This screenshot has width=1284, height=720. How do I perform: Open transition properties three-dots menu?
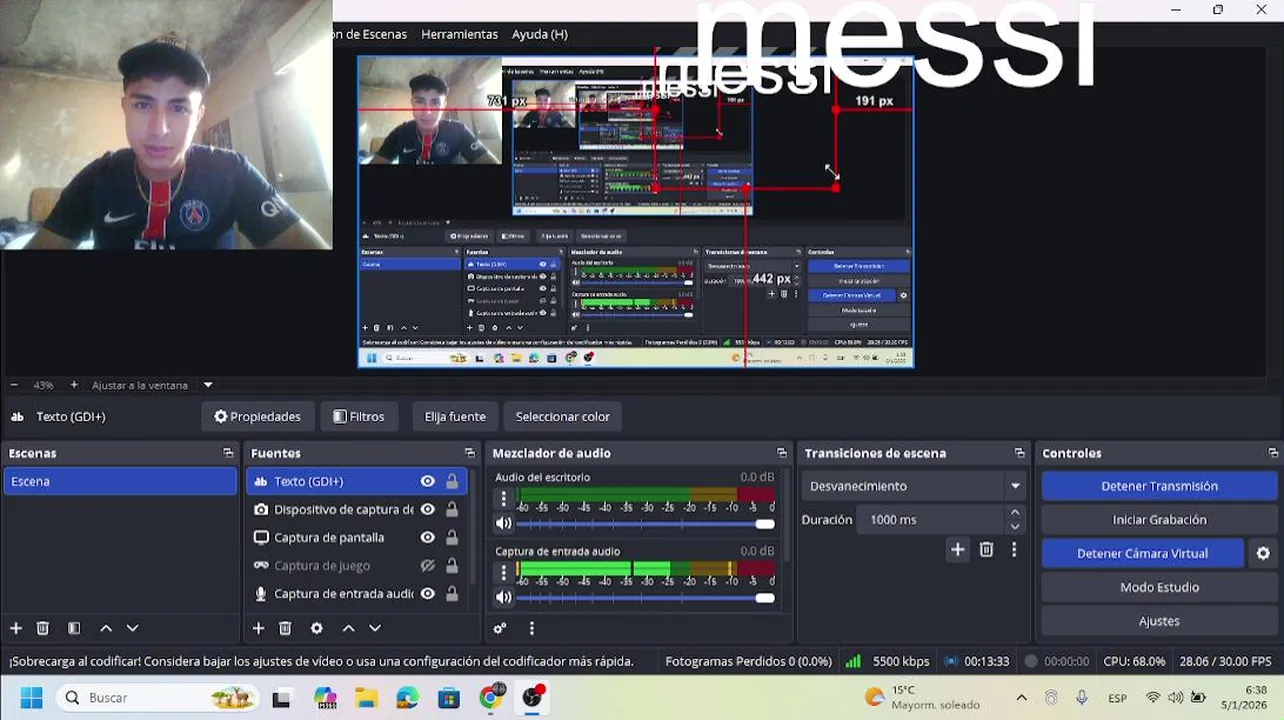(x=1014, y=549)
